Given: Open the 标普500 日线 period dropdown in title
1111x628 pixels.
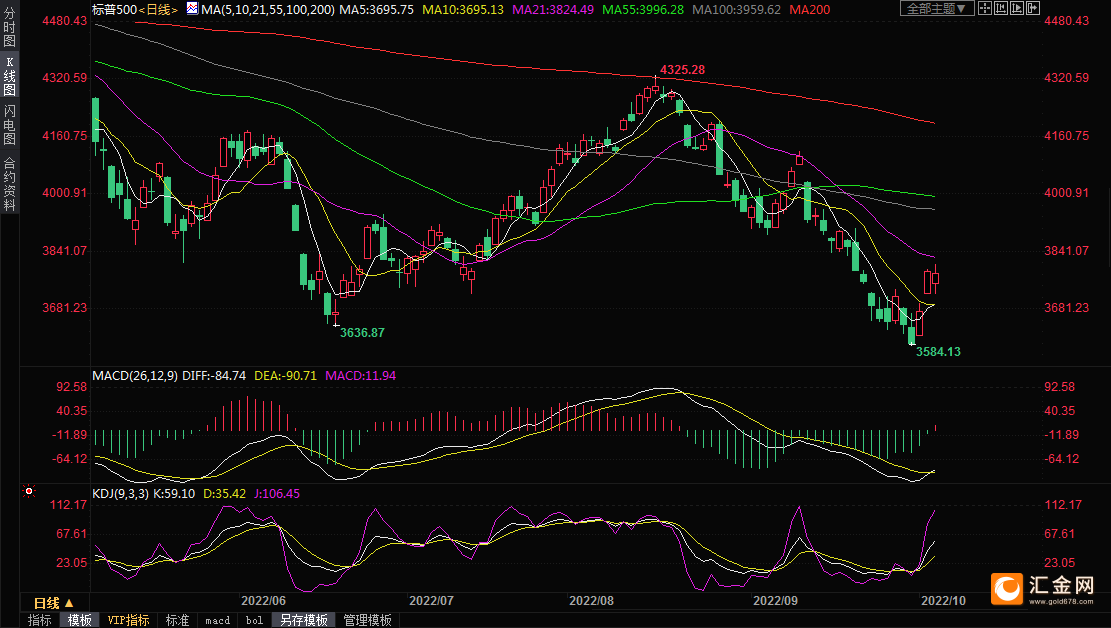Looking at the screenshot, I should (158, 9).
